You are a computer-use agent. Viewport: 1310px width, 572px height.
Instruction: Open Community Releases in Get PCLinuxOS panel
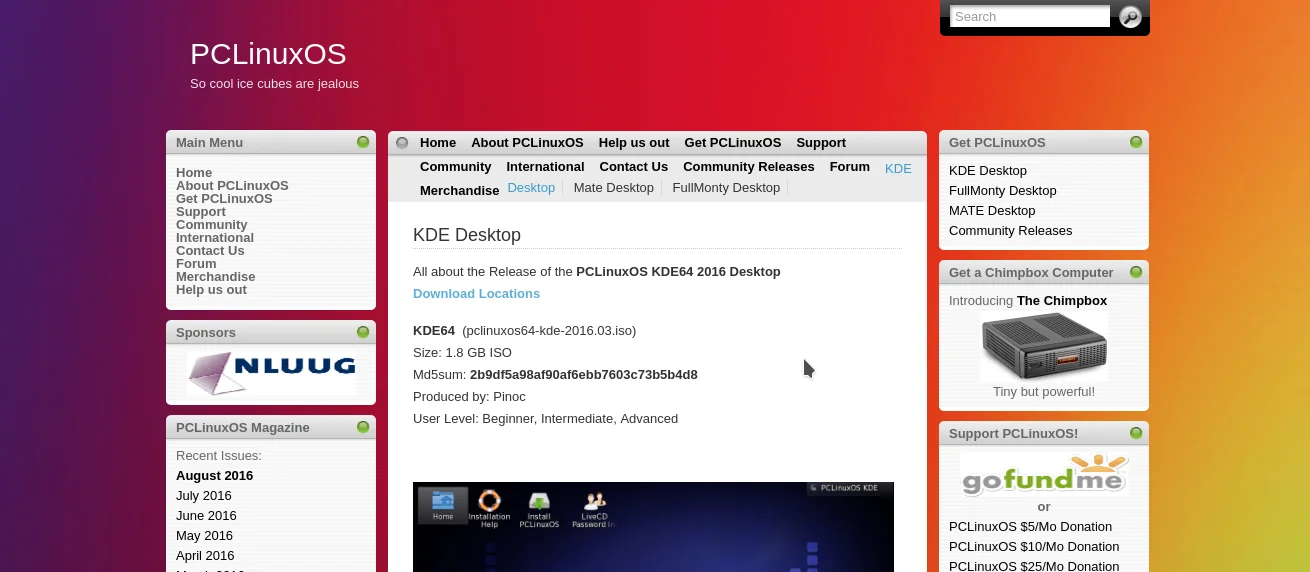coord(1010,230)
